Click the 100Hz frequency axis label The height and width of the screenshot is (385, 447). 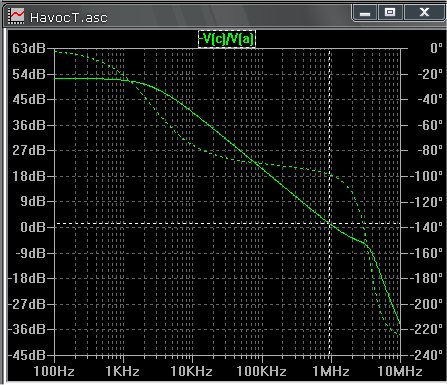click(x=54, y=371)
